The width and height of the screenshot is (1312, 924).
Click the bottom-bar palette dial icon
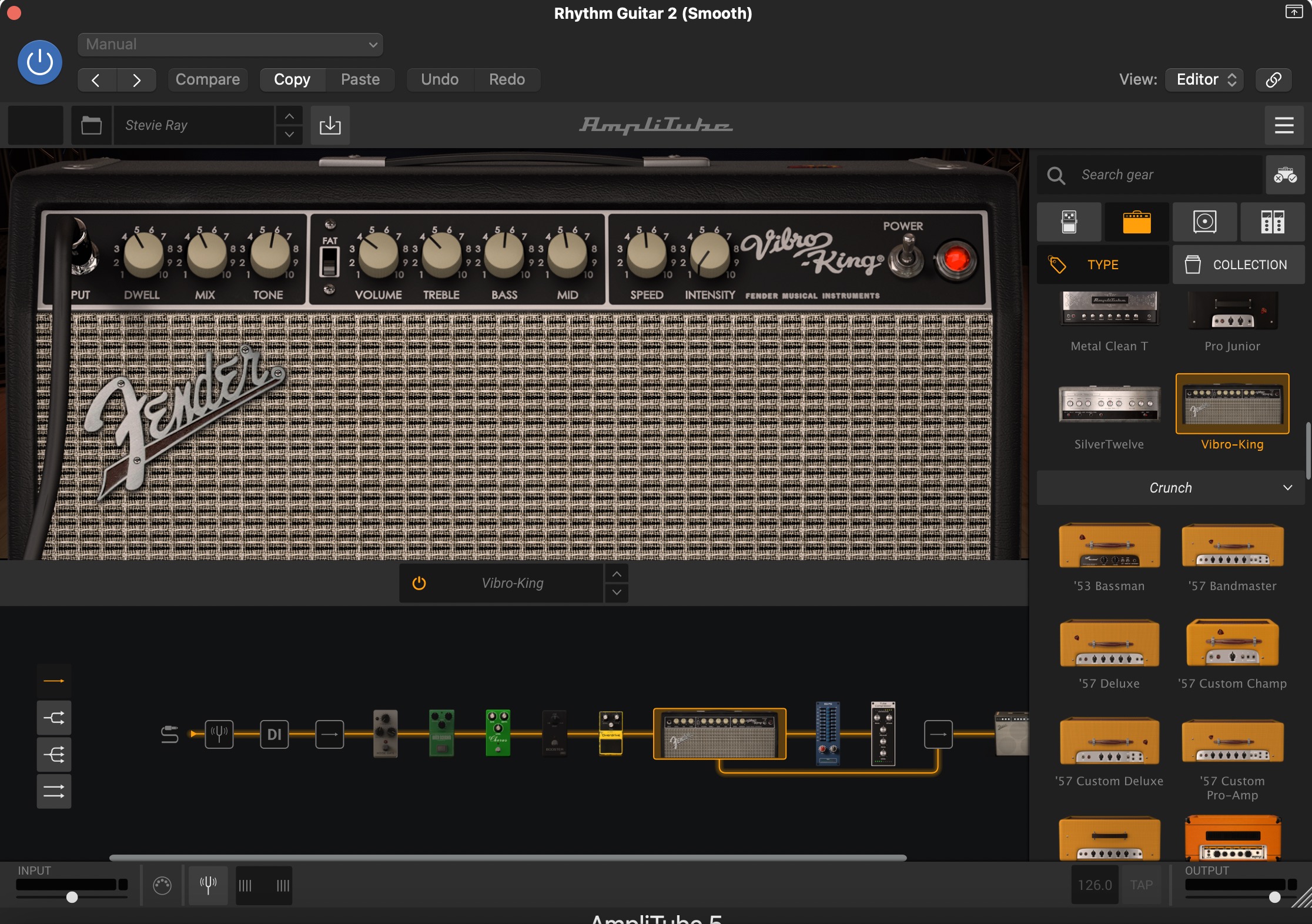tap(162, 885)
